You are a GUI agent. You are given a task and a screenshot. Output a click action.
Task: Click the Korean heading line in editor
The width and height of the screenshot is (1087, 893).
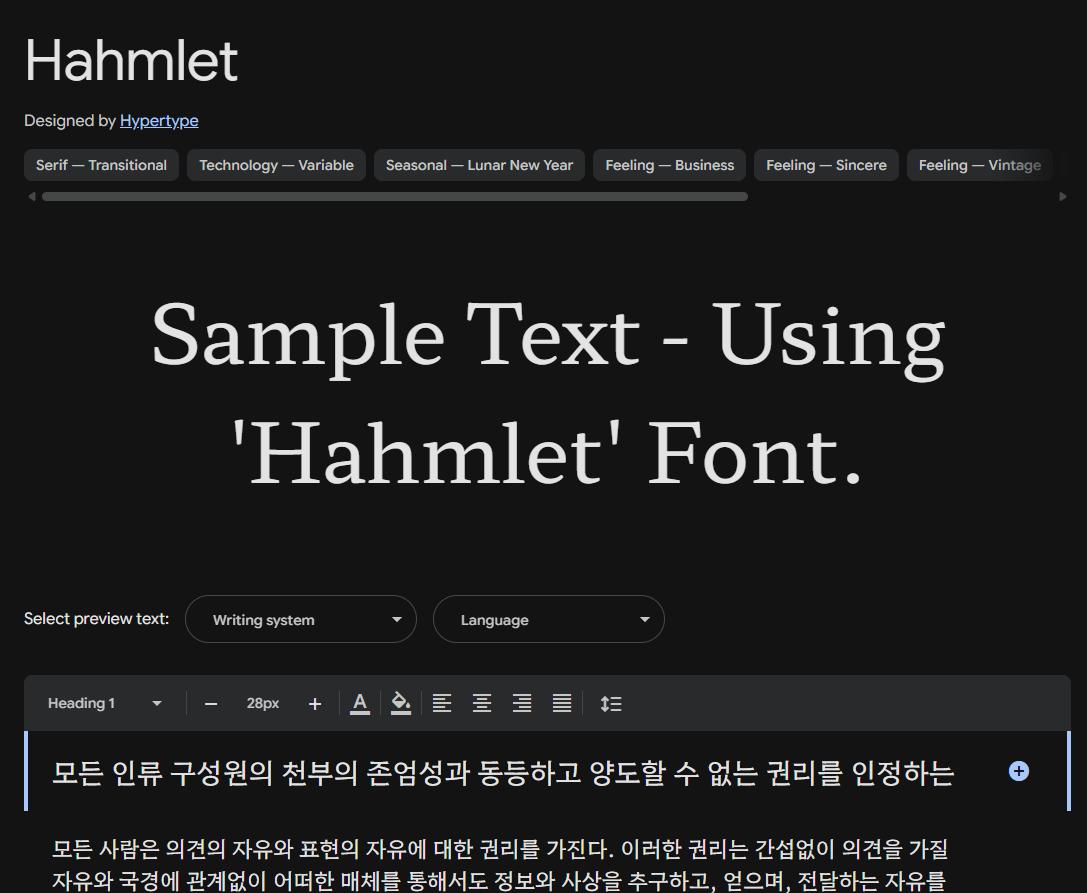click(x=503, y=772)
